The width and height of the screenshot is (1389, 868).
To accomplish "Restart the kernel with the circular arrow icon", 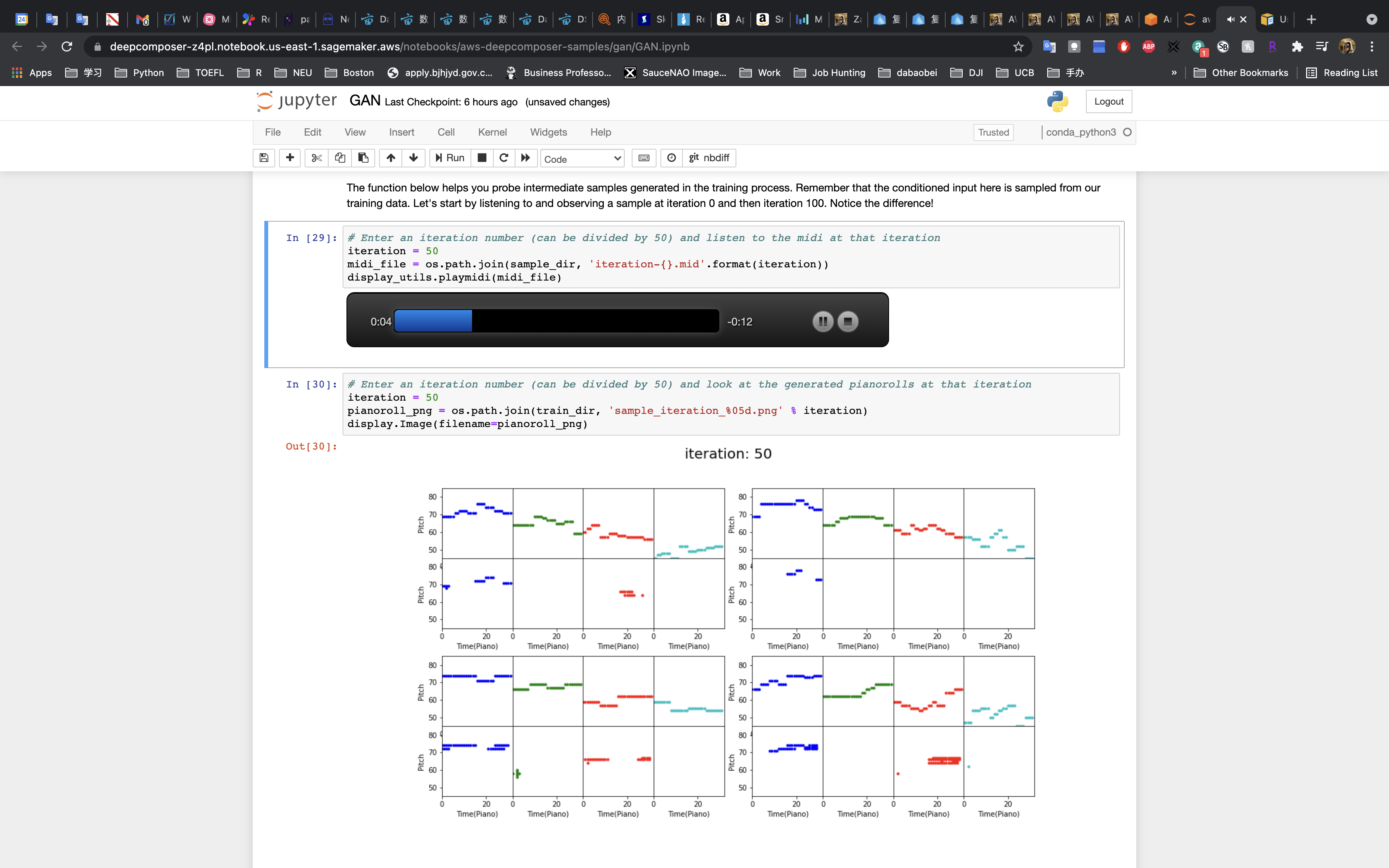I will click(503, 158).
